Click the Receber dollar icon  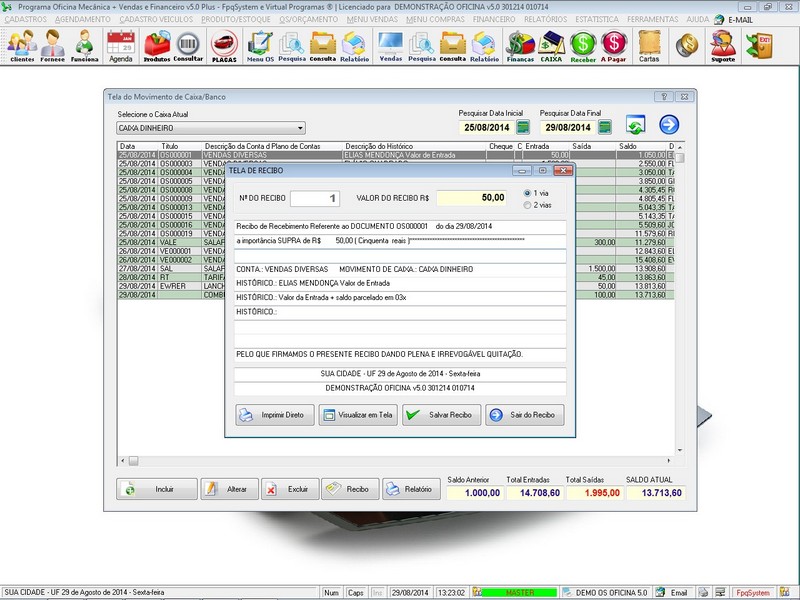(x=583, y=45)
